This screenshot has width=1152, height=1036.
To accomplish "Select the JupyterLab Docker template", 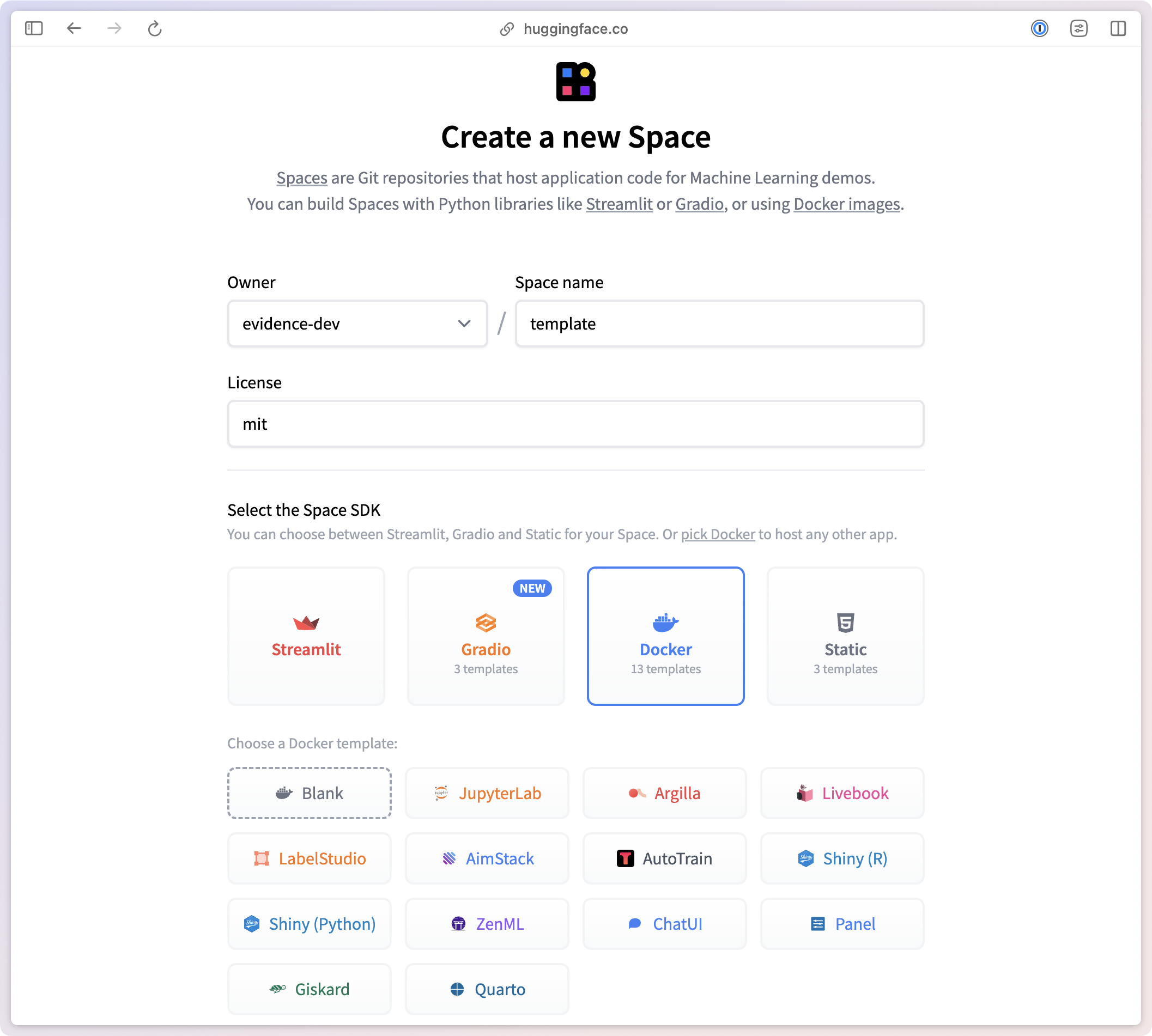I will [x=487, y=792].
